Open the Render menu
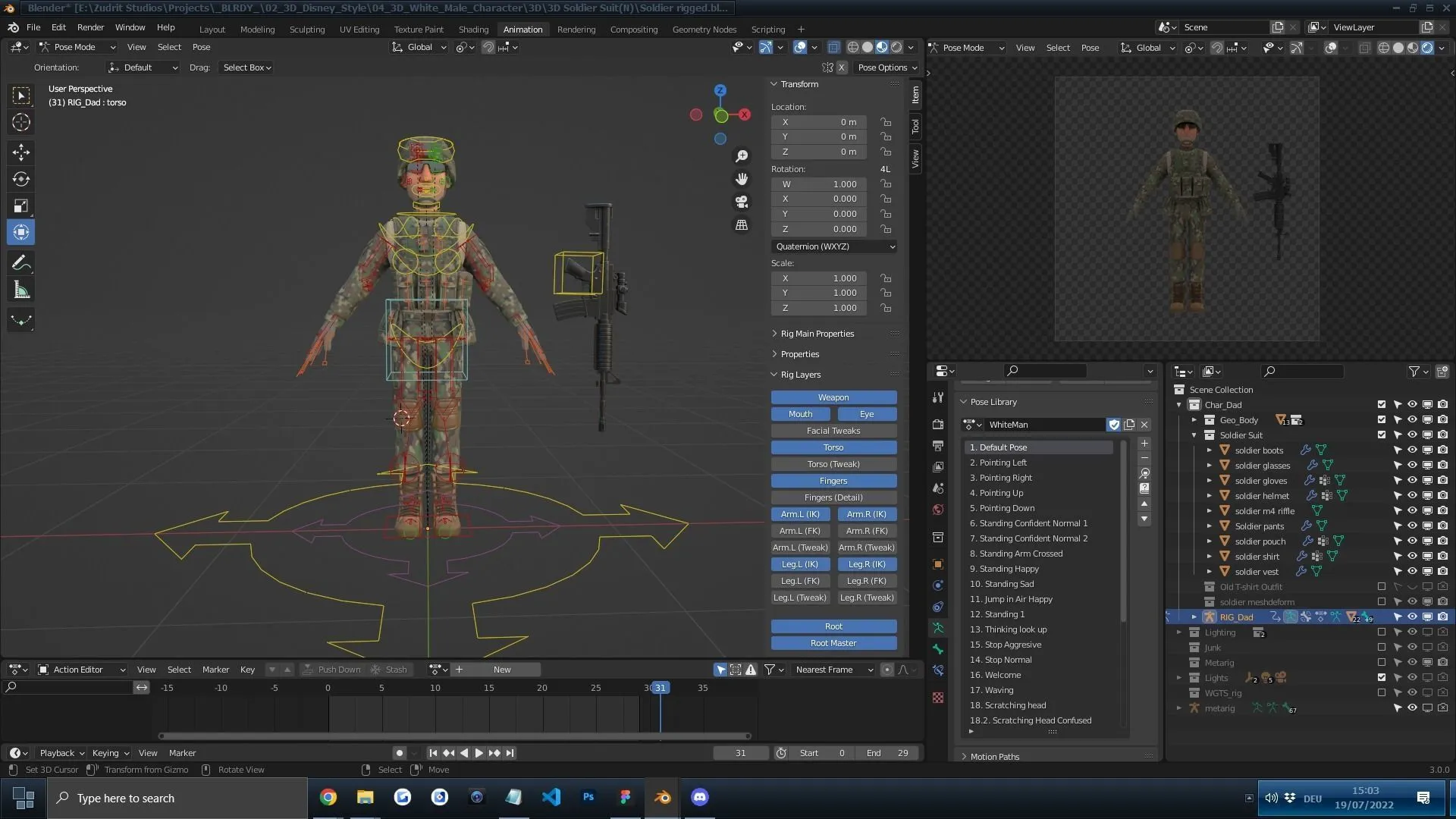The width and height of the screenshot is (1456, 819). (x=91, y=27)
